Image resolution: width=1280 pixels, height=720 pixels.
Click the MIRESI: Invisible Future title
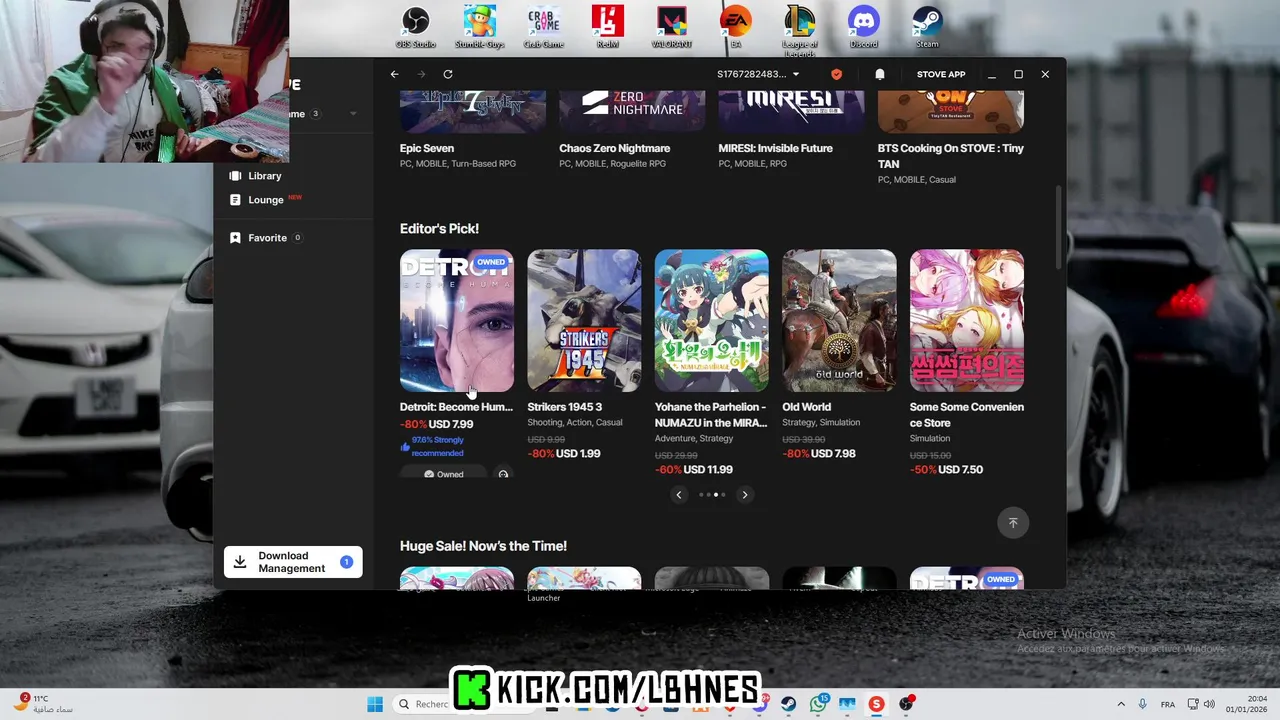[x=775, y=148]
